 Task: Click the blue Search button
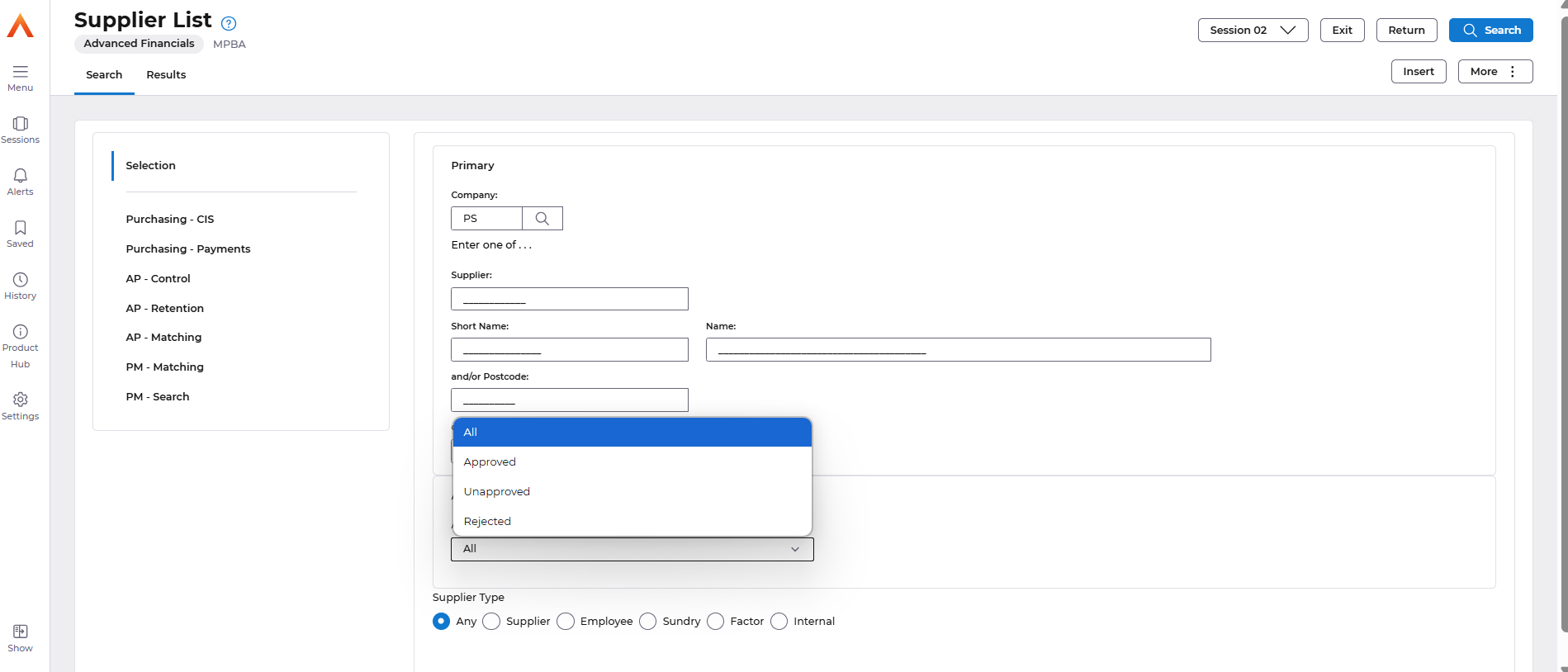coord(1490,30)
